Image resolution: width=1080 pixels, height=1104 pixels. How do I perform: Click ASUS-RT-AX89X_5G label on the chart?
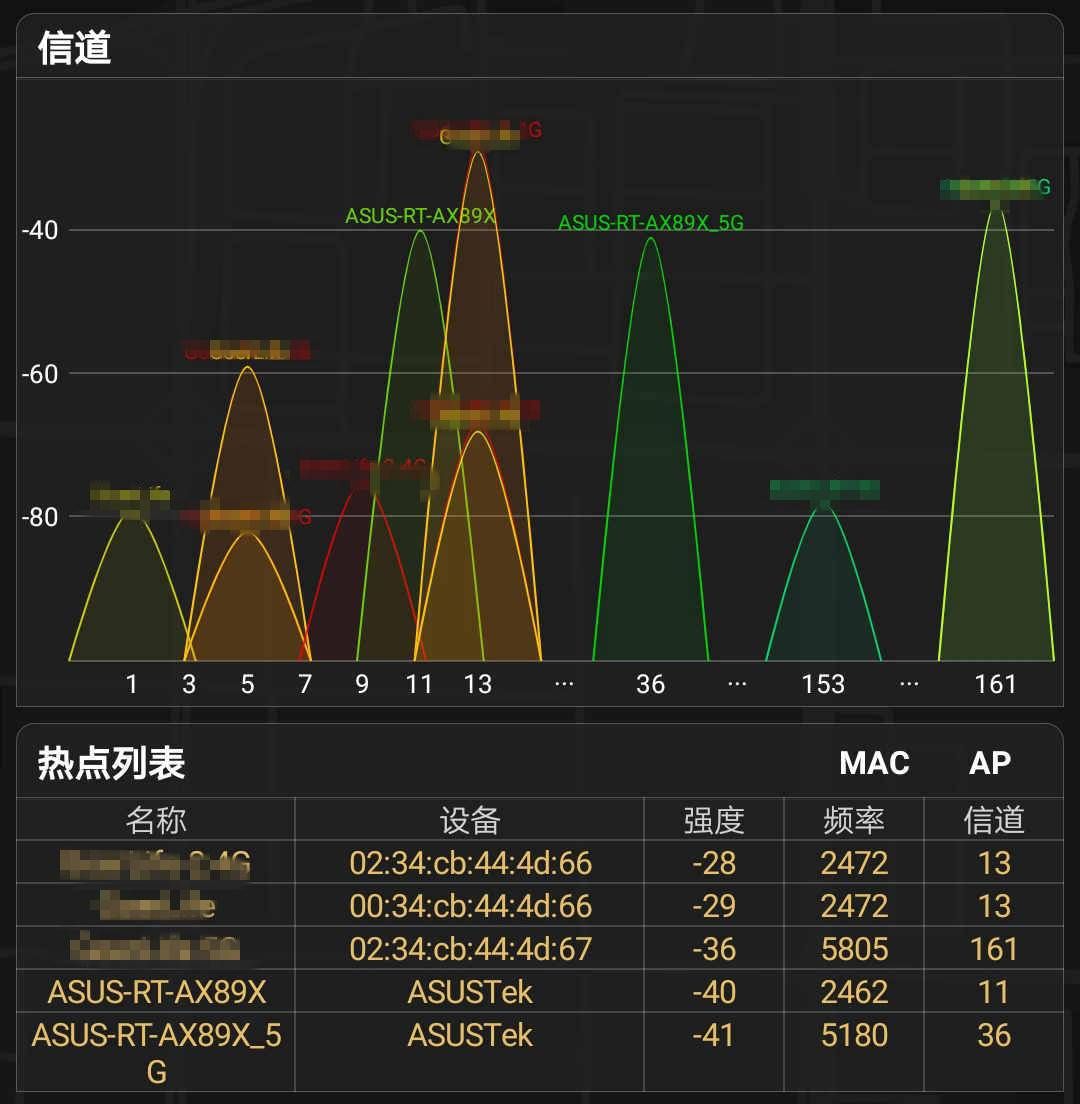pyautogui.click(x=651, y=222)
